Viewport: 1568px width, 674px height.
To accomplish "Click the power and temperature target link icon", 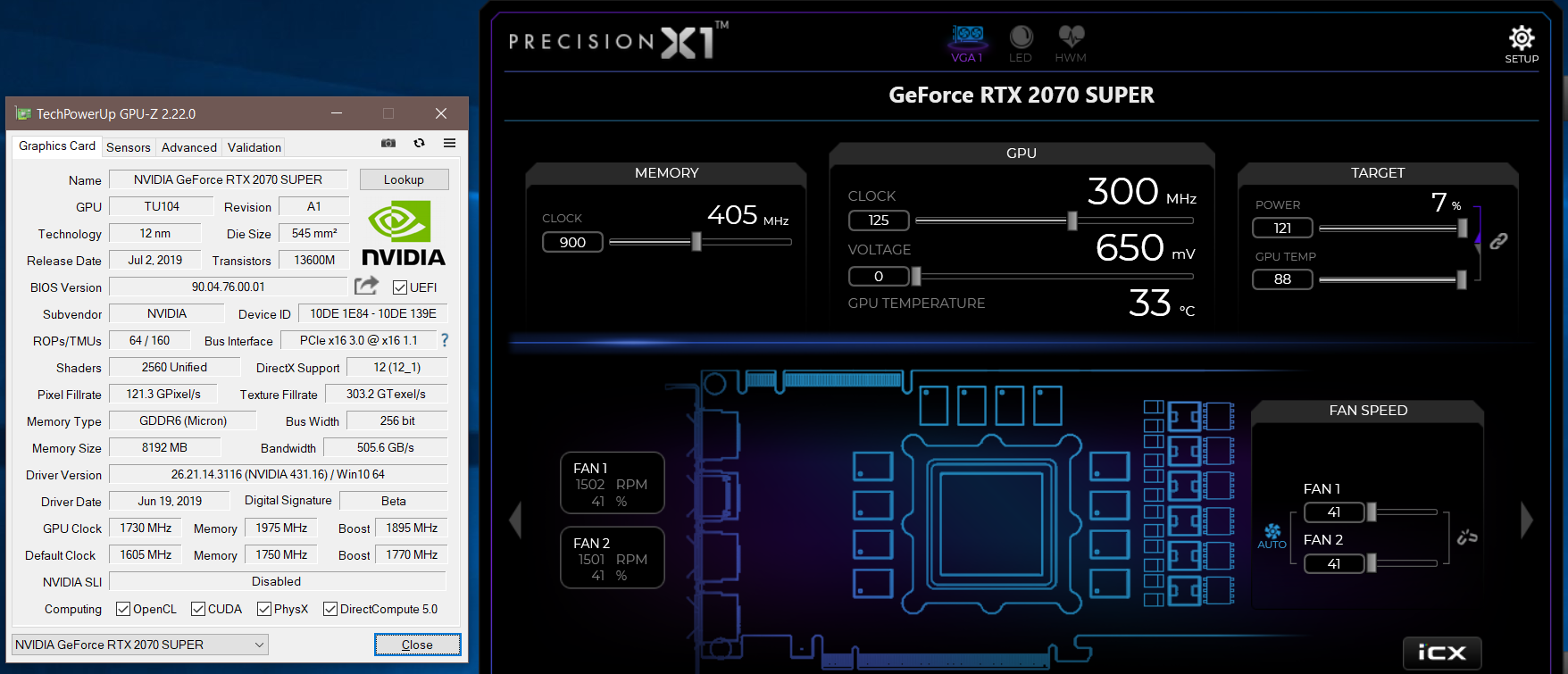I will (x=1498, y=241).
